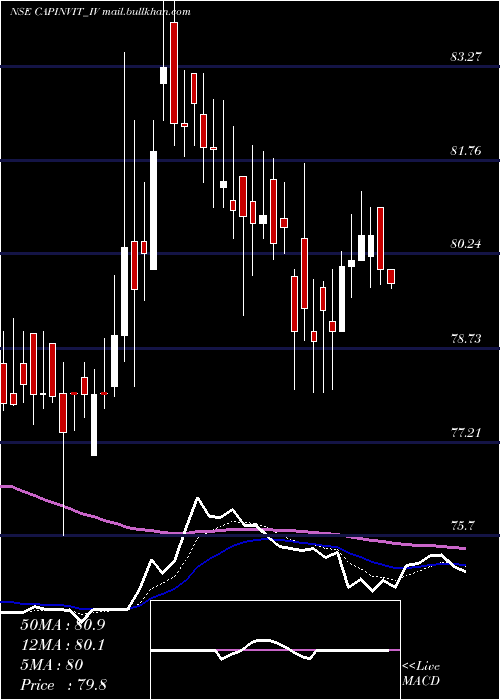Image resolution: width=500 pixels, height=700 pixels.
Task: Click the 77.21 price level label
Action: 466,432
